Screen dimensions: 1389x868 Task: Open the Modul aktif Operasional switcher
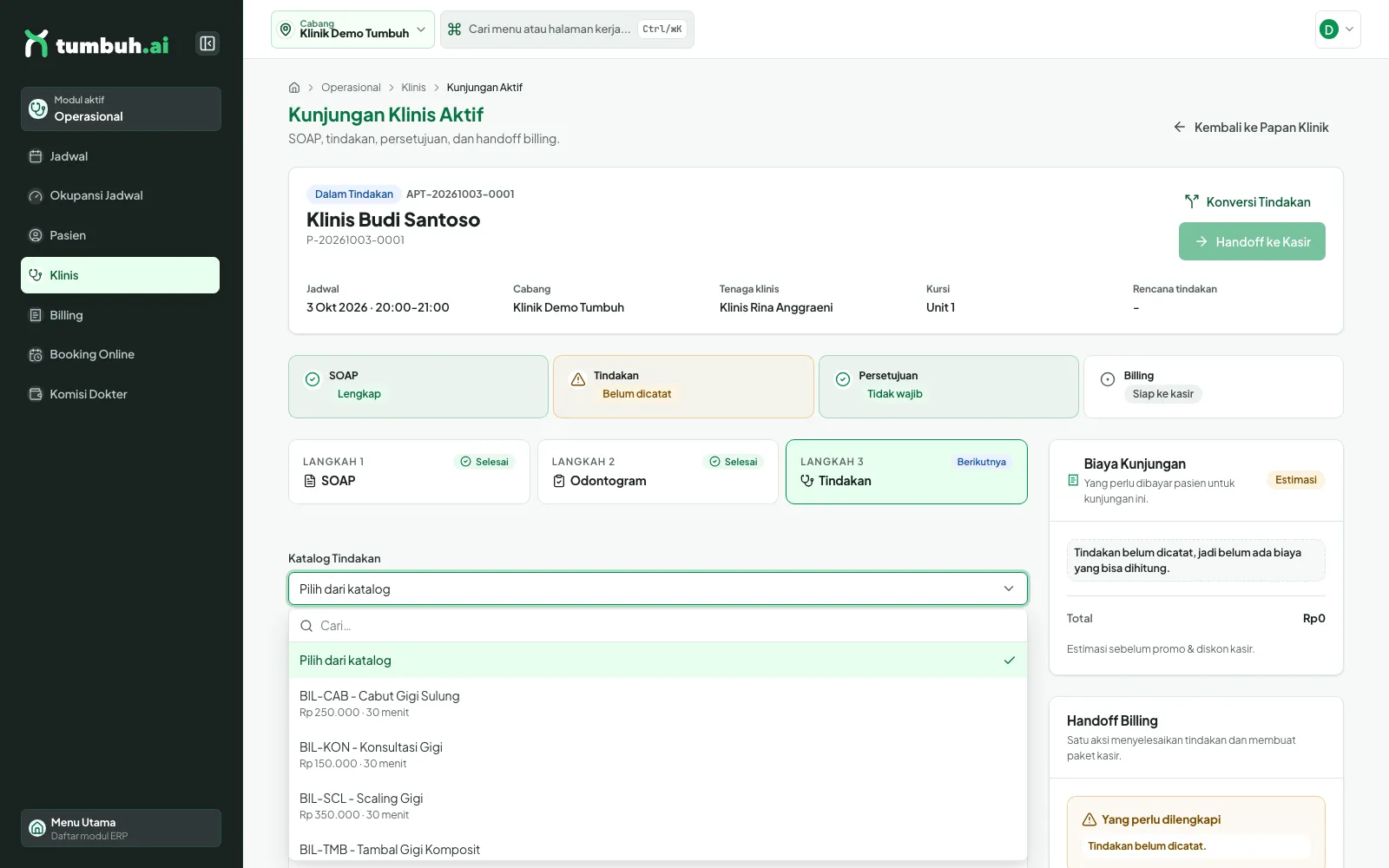pos(121,108)
